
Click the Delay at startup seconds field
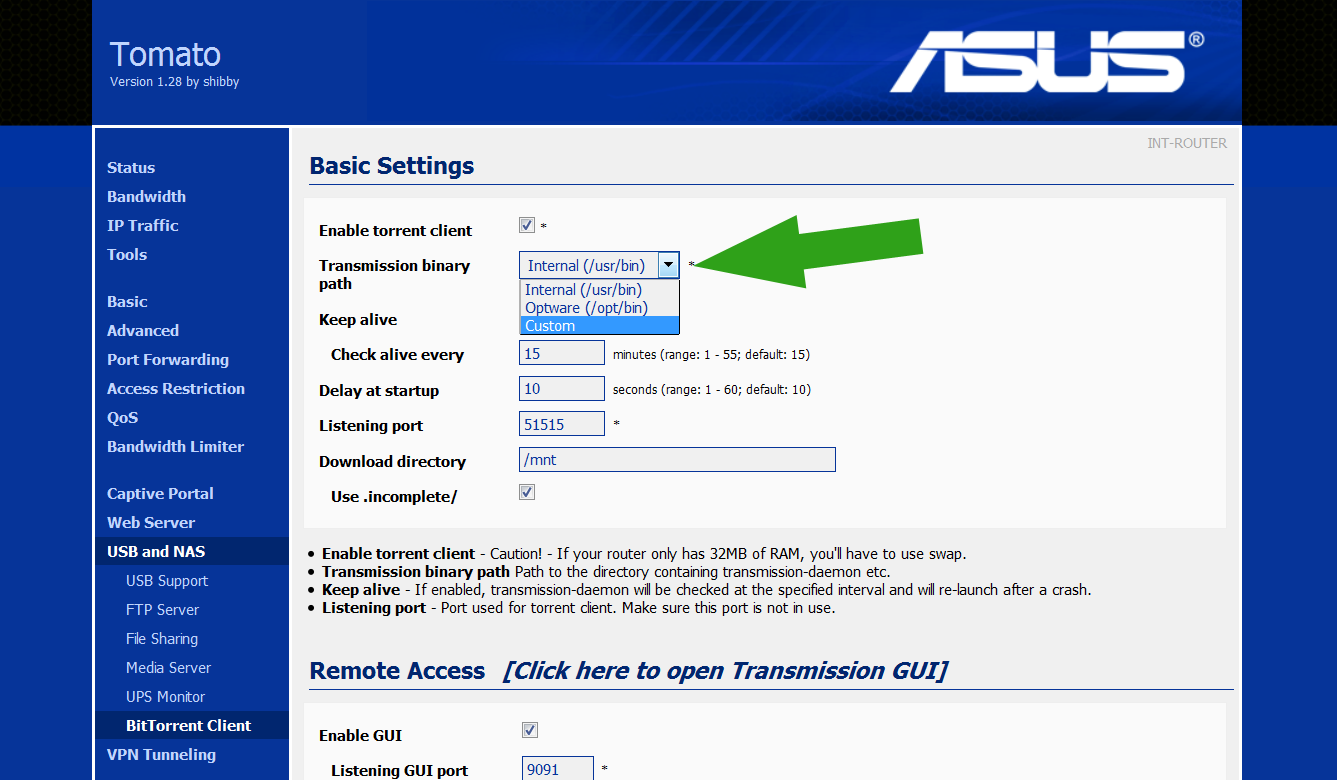coord(562,389)
